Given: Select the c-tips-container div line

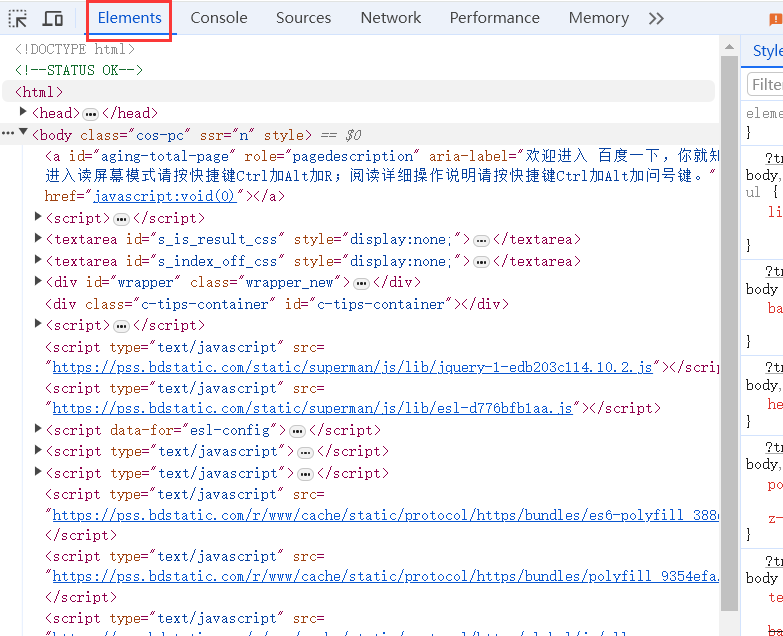Looking at the screenshot, I should [277, 304].
